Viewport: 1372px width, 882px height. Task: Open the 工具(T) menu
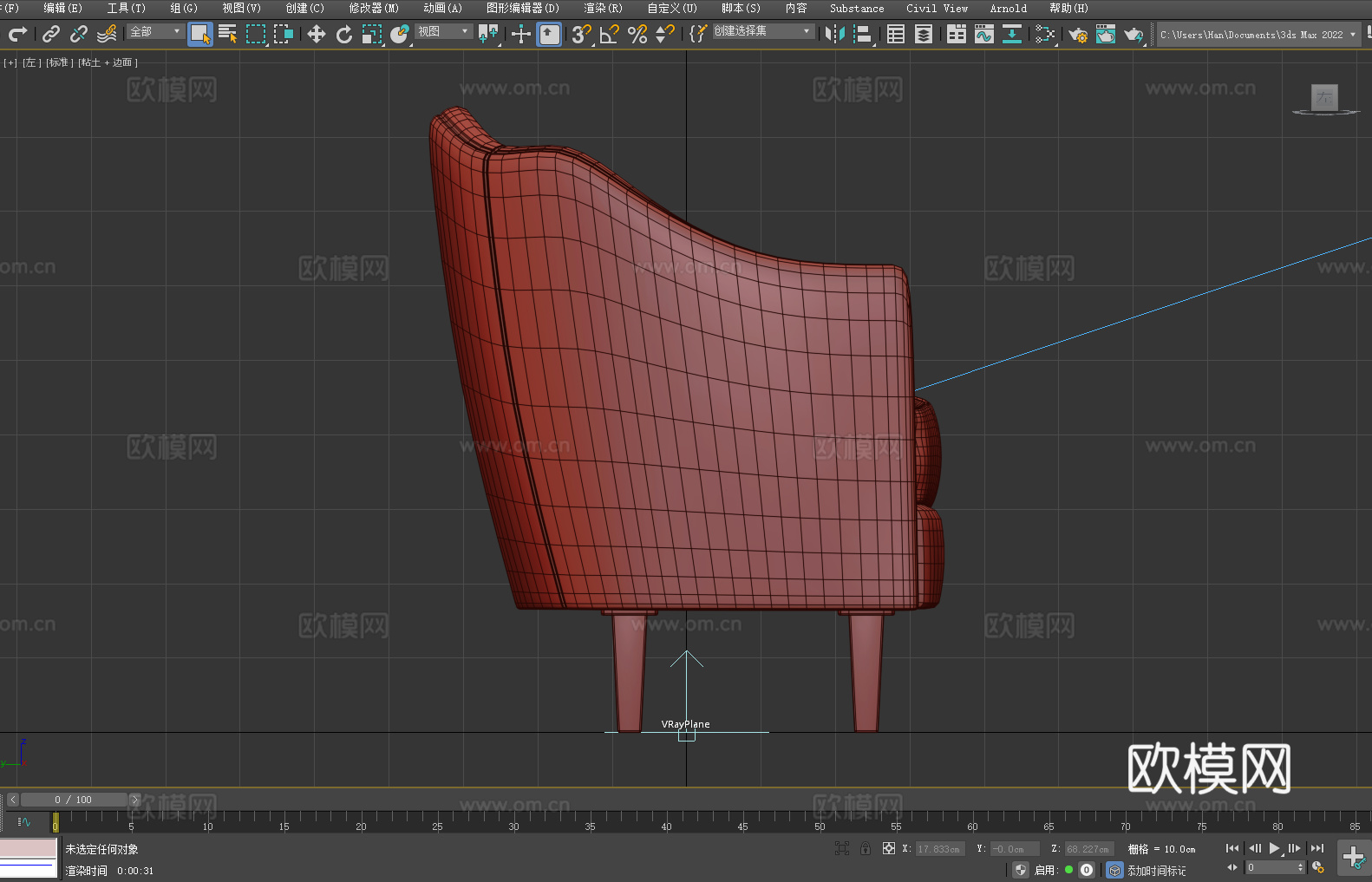point(127,8)
